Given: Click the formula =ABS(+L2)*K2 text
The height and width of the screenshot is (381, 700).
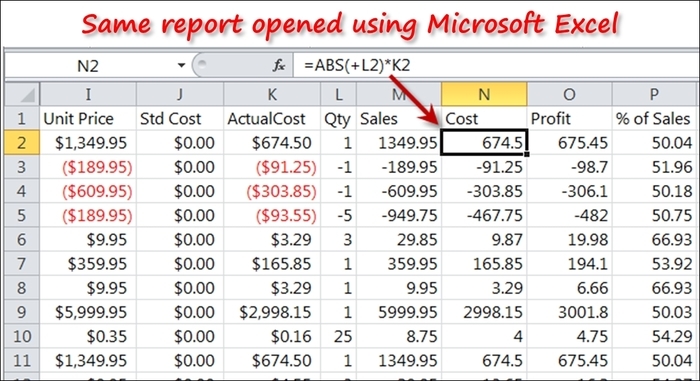Looking at the screenshot, I should tap(357, 66).
